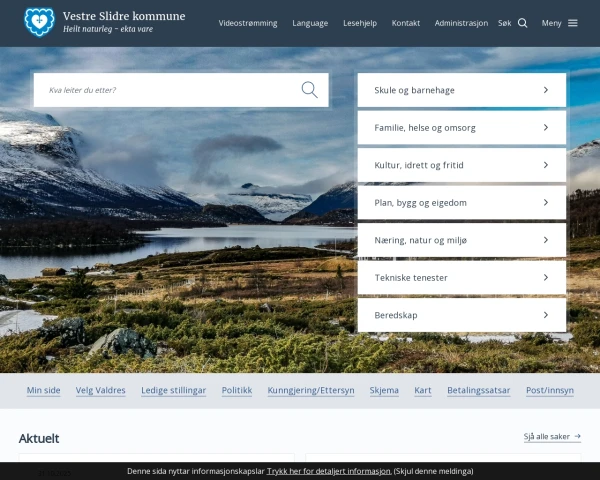Viewport: 600px width, 480px height.
Task: Click the Vestre Slidre kommune crest logo
Action: click(40, 22)
